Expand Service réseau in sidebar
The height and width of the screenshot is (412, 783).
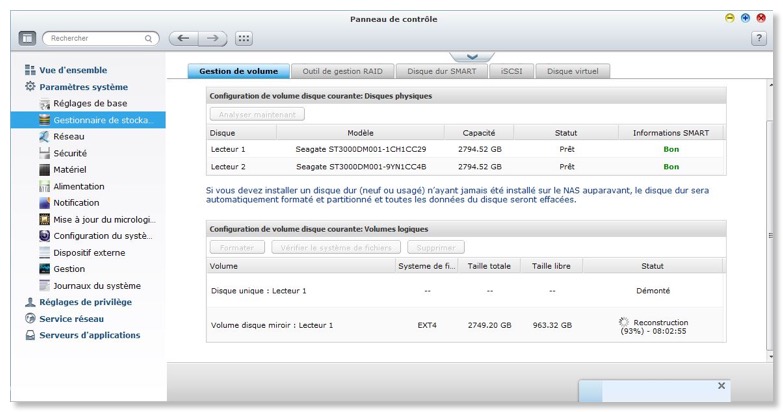point(71,319)
